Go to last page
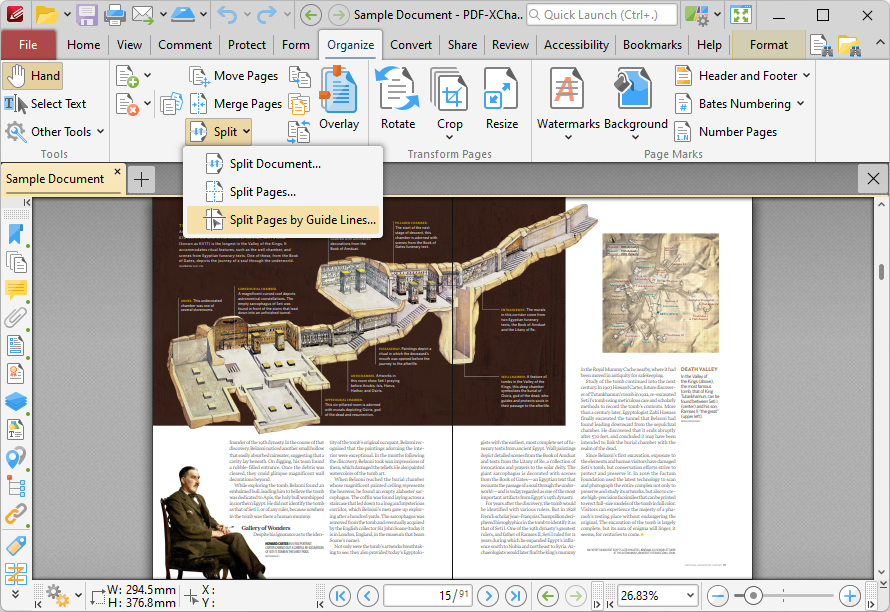 (x=515, y=596)
